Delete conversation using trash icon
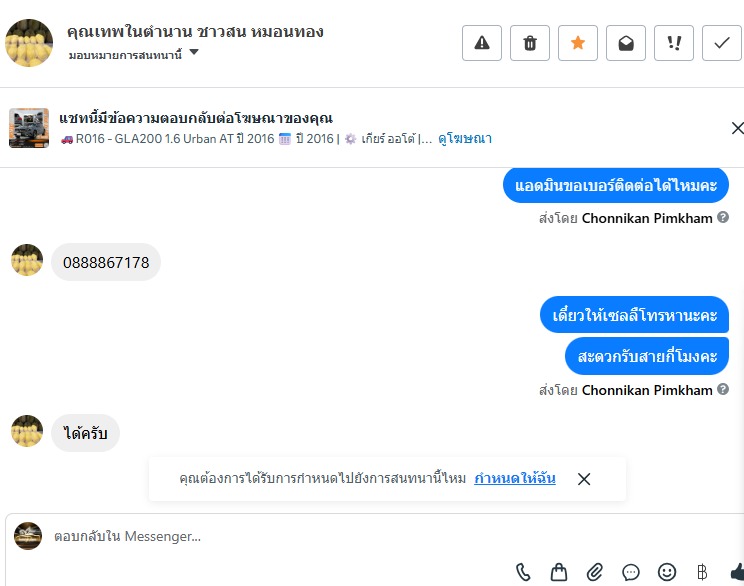Image resolution: width=744 pixels, height=586 pixels. [x=530, y=43]
